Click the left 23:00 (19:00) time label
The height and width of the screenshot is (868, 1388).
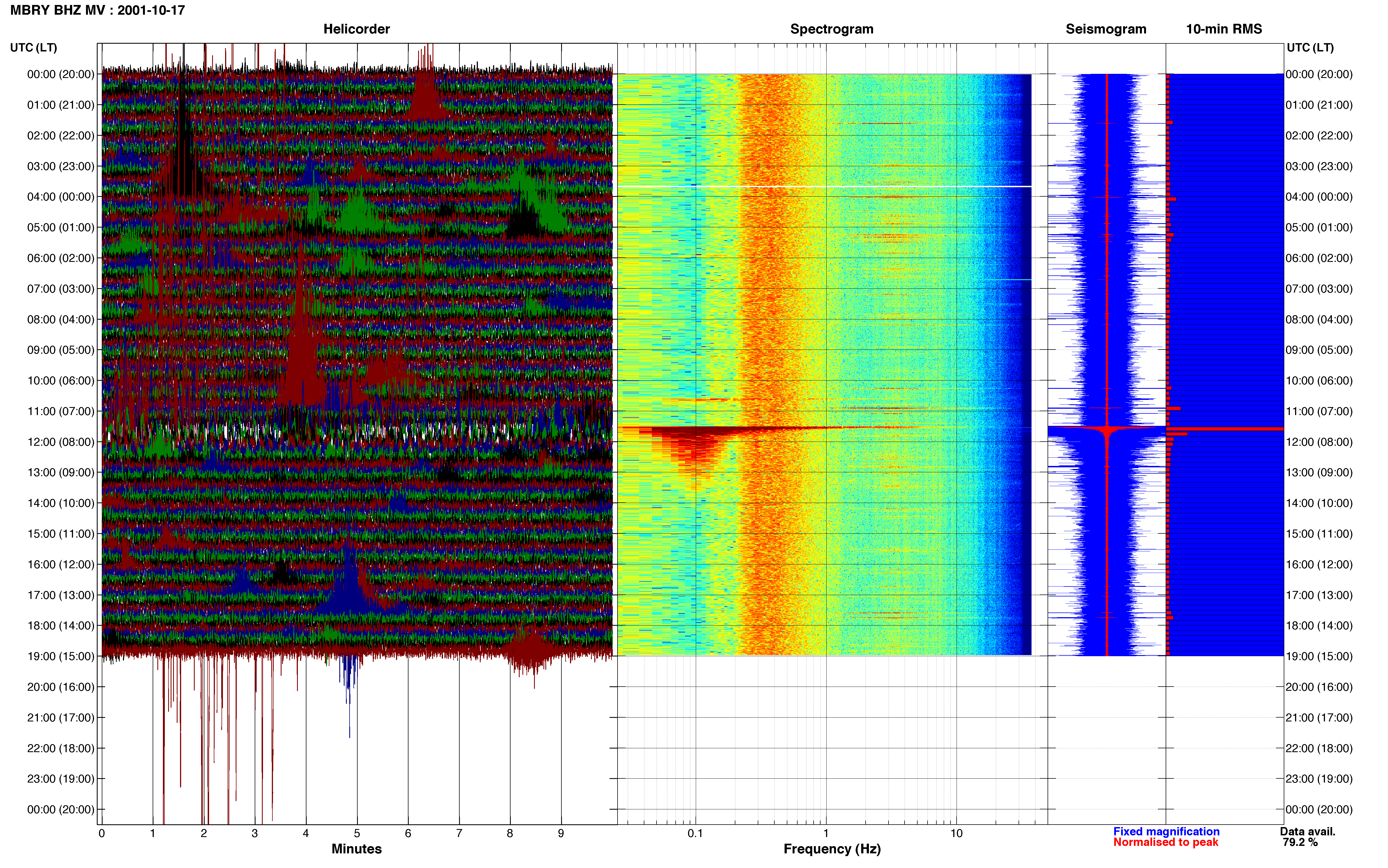click(61, 778)
